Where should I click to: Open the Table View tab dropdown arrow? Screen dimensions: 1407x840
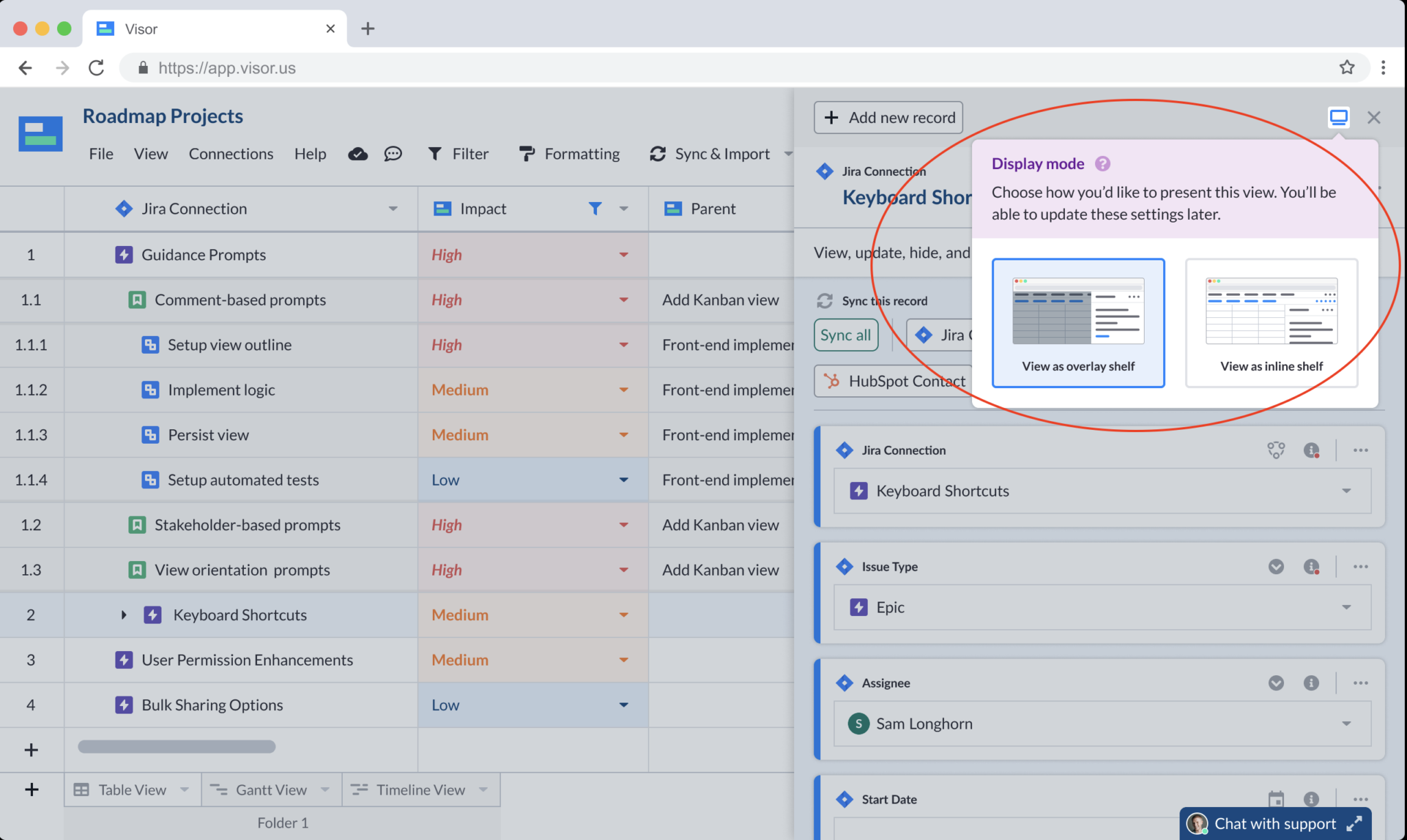point(184,790)
